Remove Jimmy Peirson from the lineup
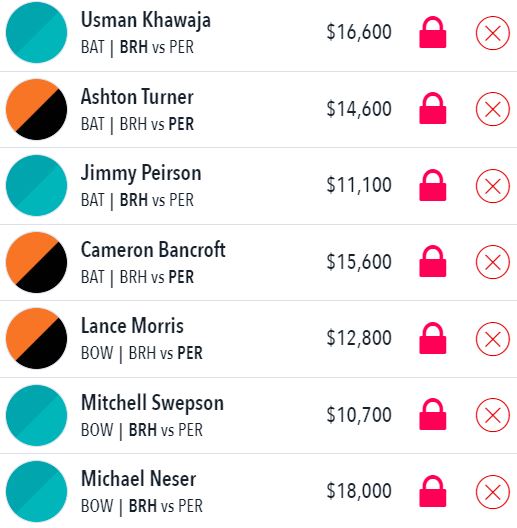517x528 pixels. click(492, 186)
